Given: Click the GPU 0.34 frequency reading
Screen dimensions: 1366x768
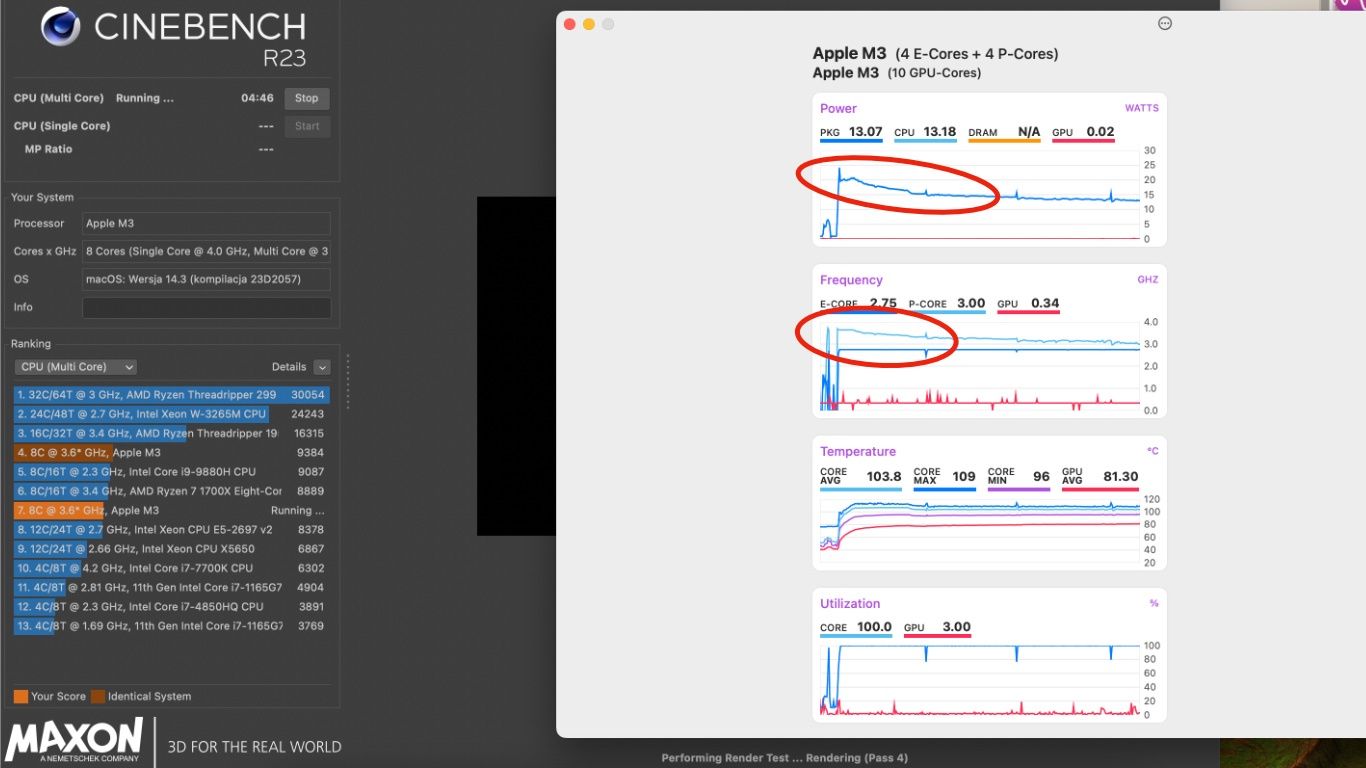Looking at the screenshot, I should coord(1028,304).
